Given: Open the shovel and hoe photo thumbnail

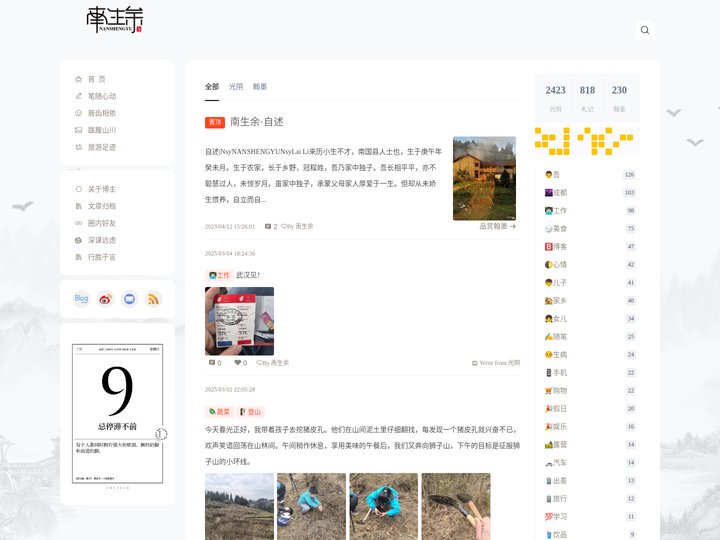Looking at the screenshot, I should point(456,506).
